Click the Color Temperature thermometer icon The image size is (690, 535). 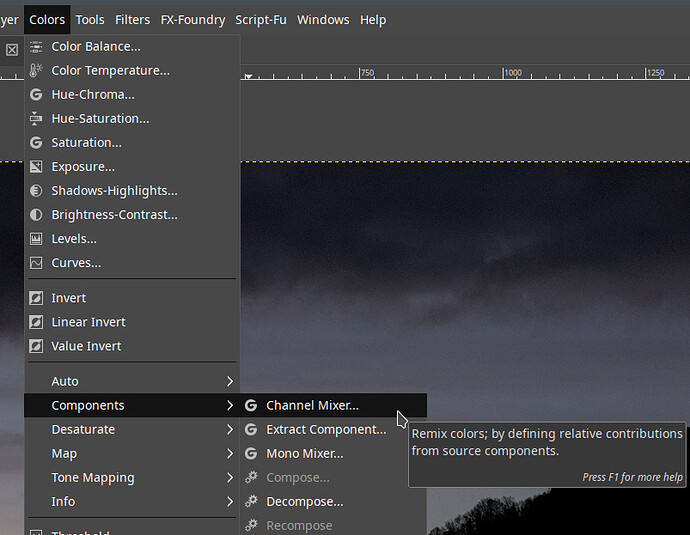click(x=36, y=71)
